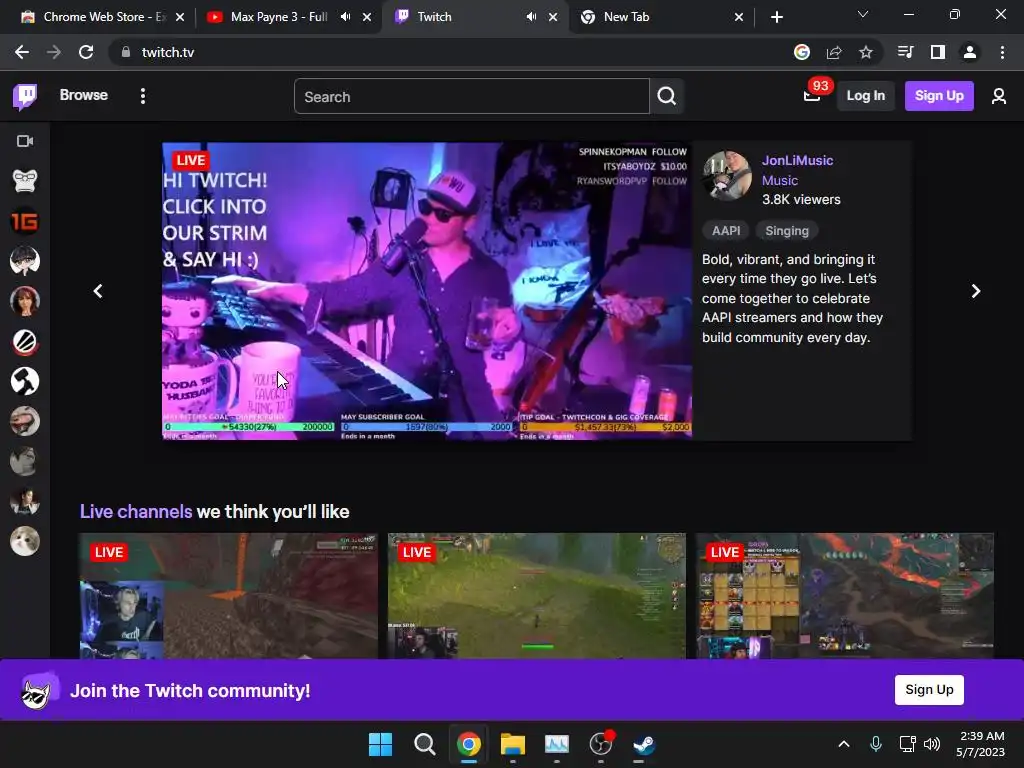This screenshot has height=768, width=1024.
Task: Open the third live channel thumbnail
Action: [x=845, y=596]
